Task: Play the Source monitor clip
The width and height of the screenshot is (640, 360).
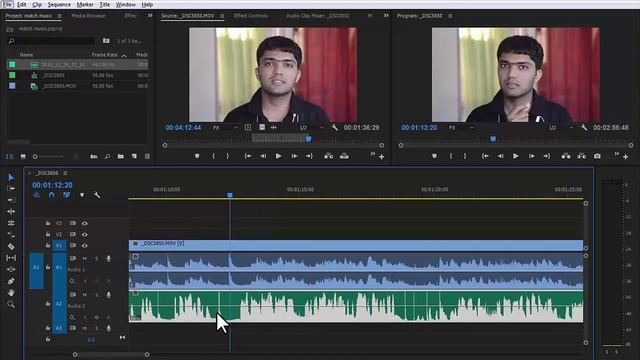Action: (278, 156)
